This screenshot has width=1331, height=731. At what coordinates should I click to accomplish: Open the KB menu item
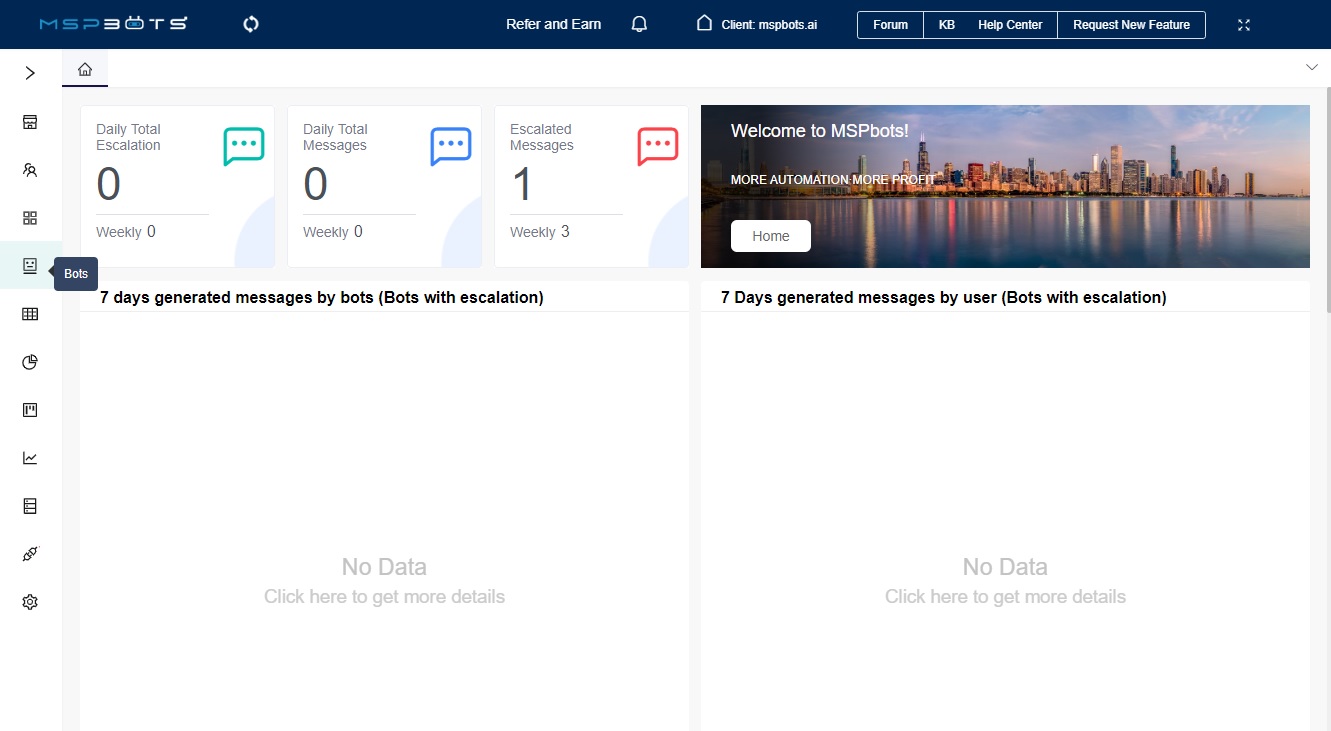click(x=946, y=24)
